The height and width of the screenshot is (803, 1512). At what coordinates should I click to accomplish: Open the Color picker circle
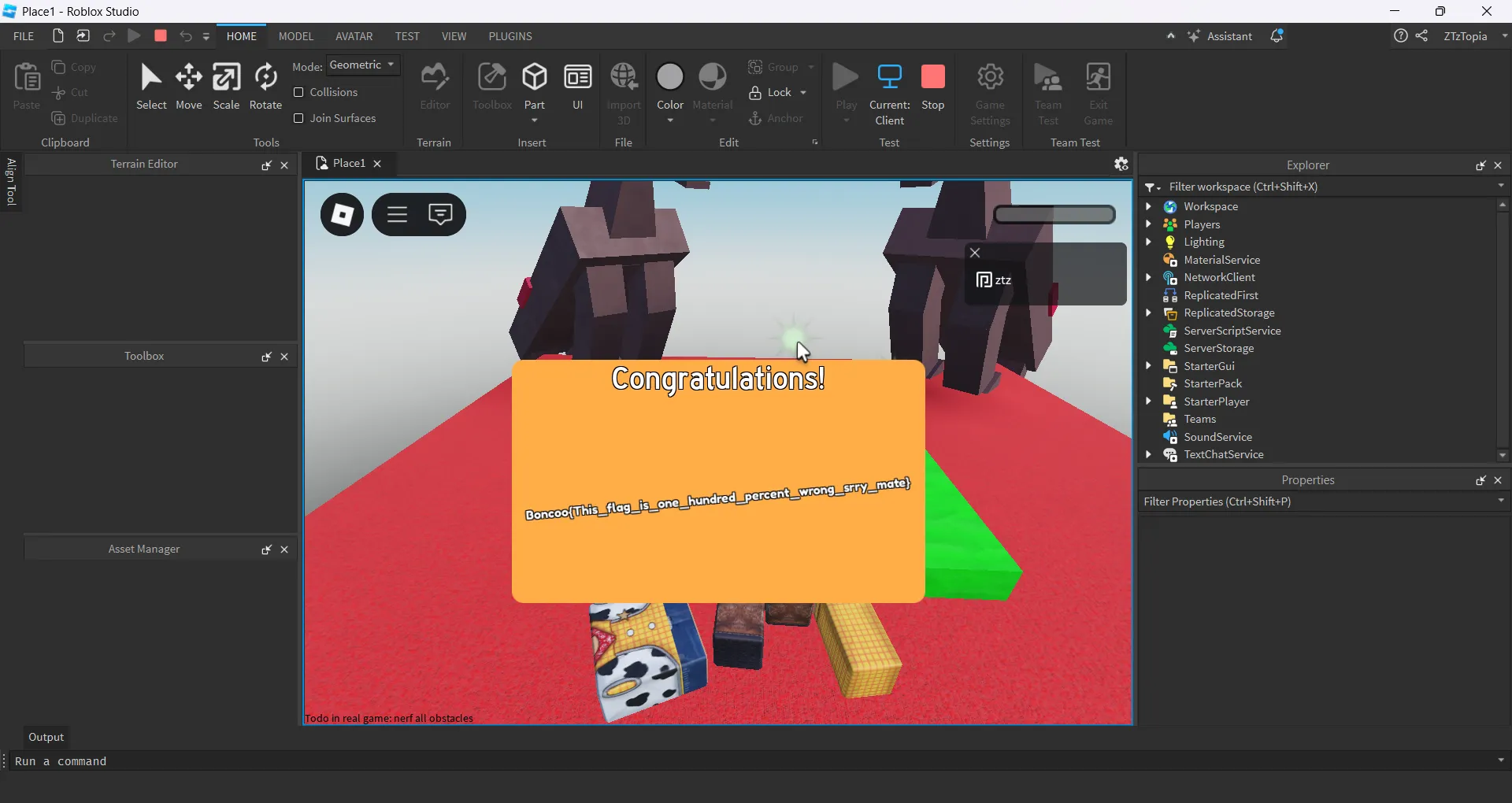click(x=670, y=77)
